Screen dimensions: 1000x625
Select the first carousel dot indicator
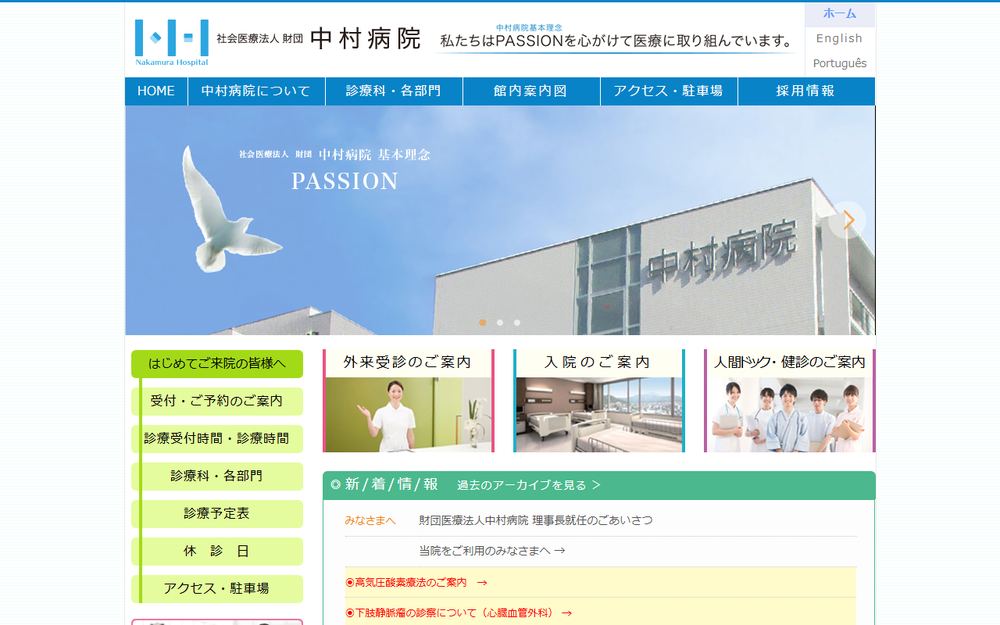pos(483,323)
